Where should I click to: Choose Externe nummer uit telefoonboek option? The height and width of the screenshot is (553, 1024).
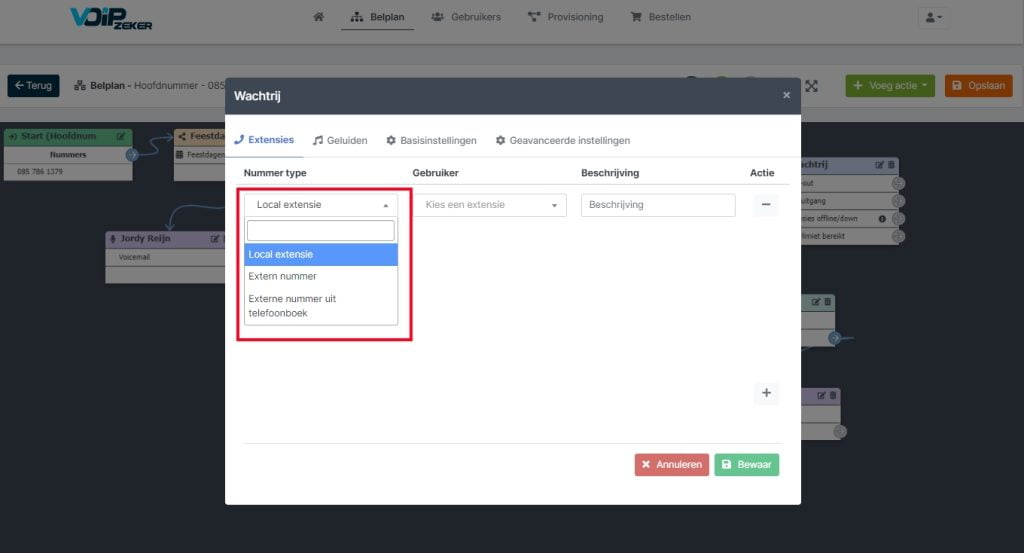321,306
